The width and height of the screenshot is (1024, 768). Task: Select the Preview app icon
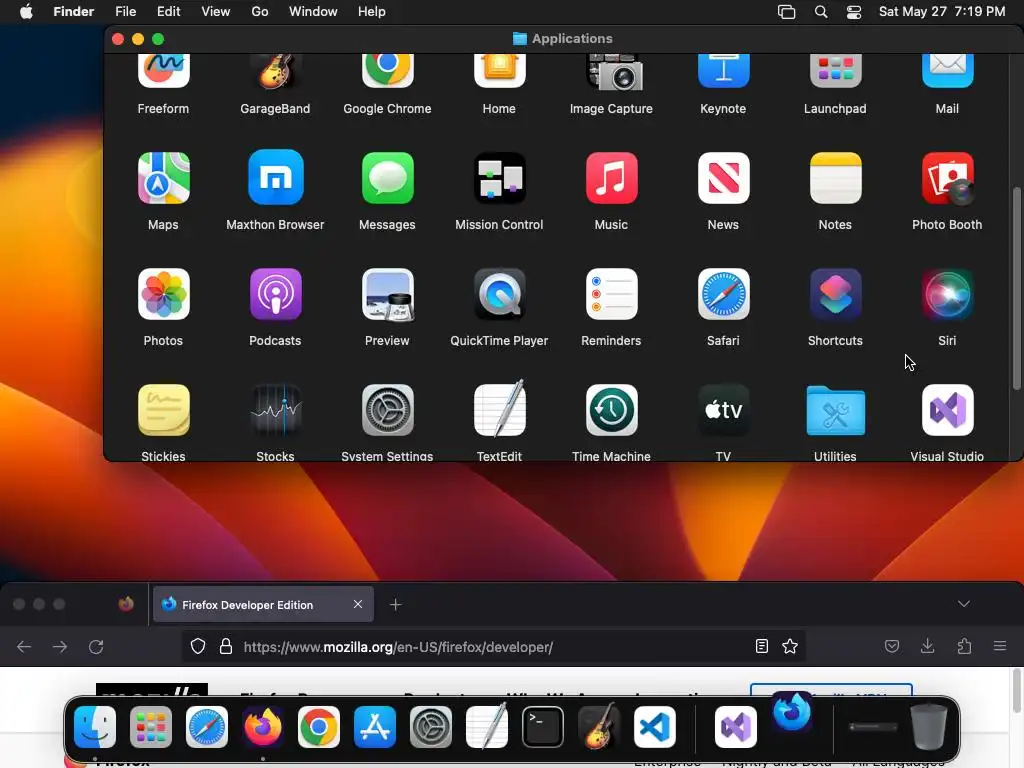[387, 294]
